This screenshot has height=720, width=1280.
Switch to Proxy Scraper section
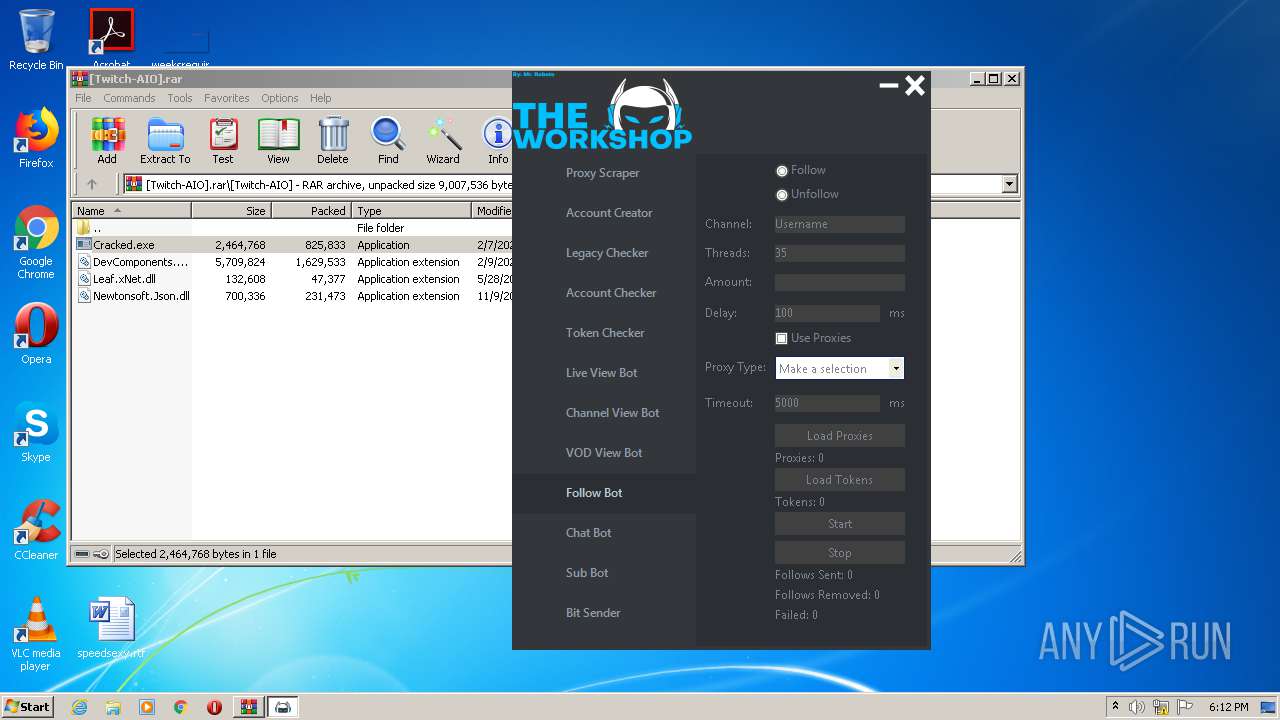coord(604,173)
